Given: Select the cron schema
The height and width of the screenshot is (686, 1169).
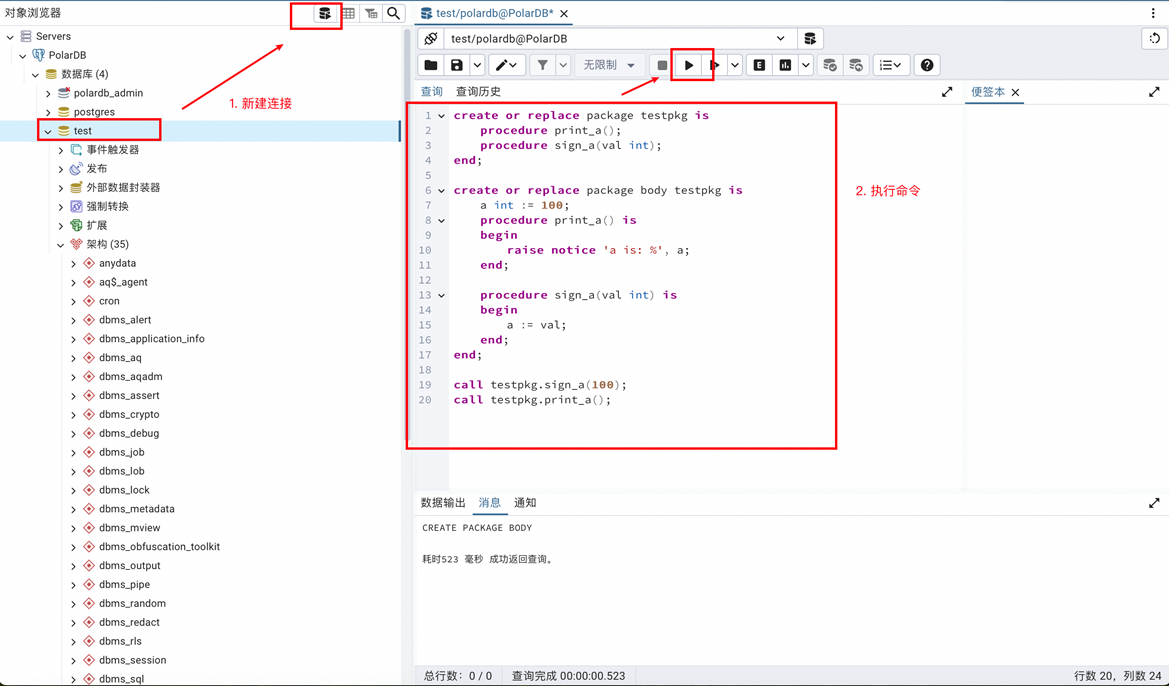Looking at the screenshot, I should [109, 301].
